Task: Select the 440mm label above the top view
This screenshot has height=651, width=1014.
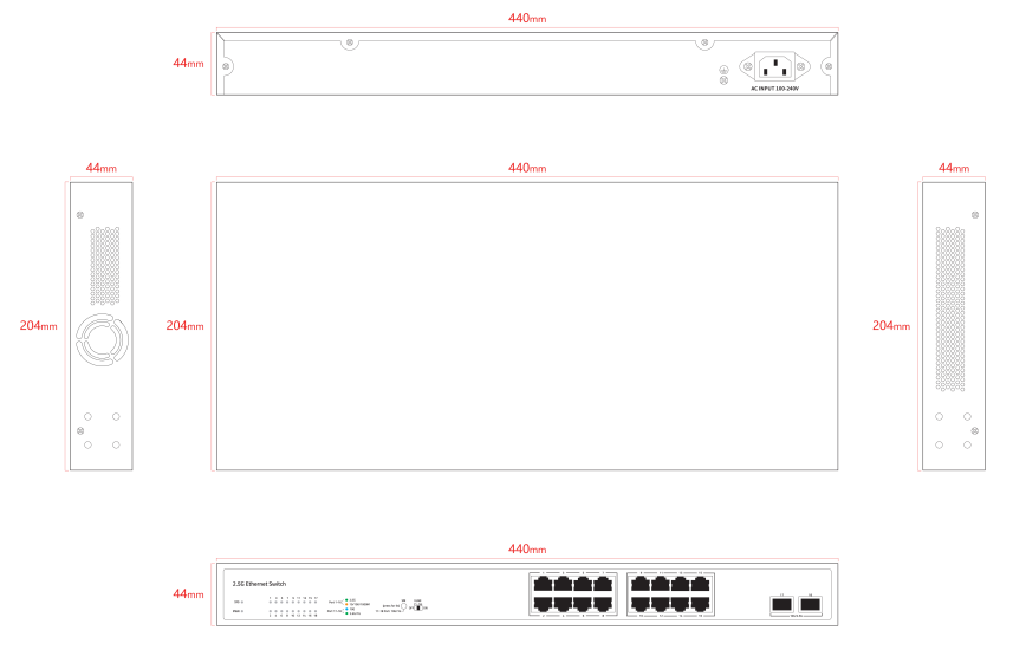Action: point(527,168)
